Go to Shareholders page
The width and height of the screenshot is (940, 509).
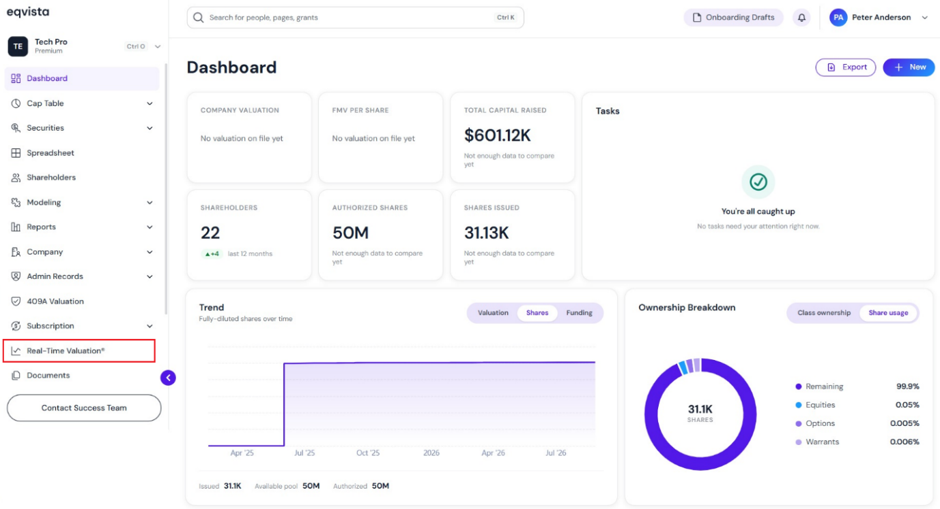tap(82, 177)
